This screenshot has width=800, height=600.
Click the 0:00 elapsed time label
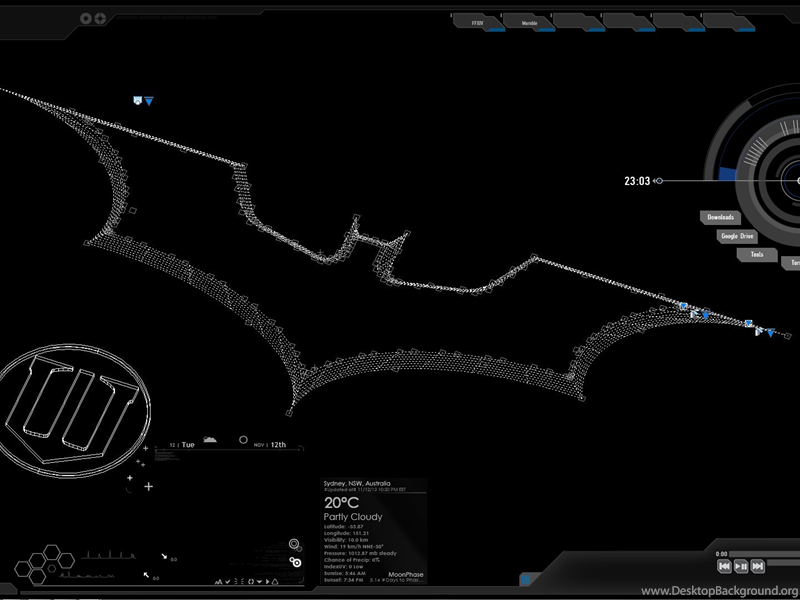click(x=721, y=554)
